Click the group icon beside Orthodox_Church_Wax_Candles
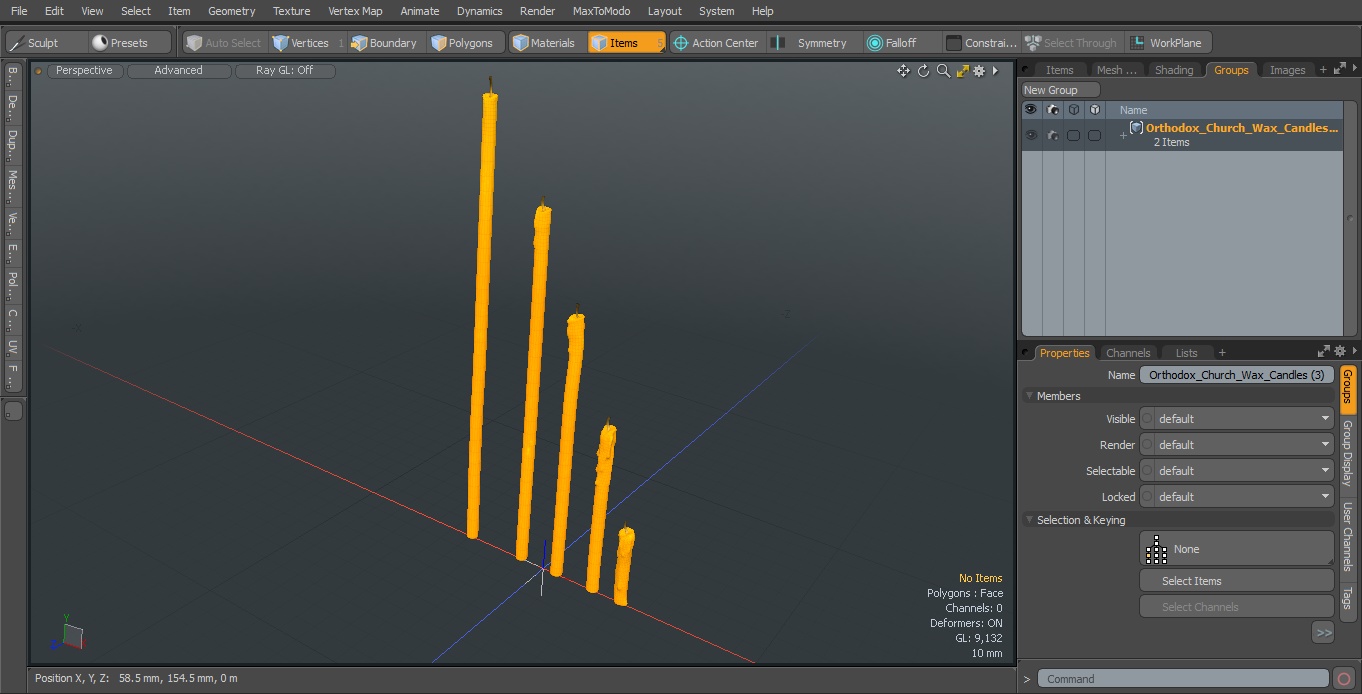Screen dimensions: 1362x694 pyautogui.click(x=1137, y=128)
